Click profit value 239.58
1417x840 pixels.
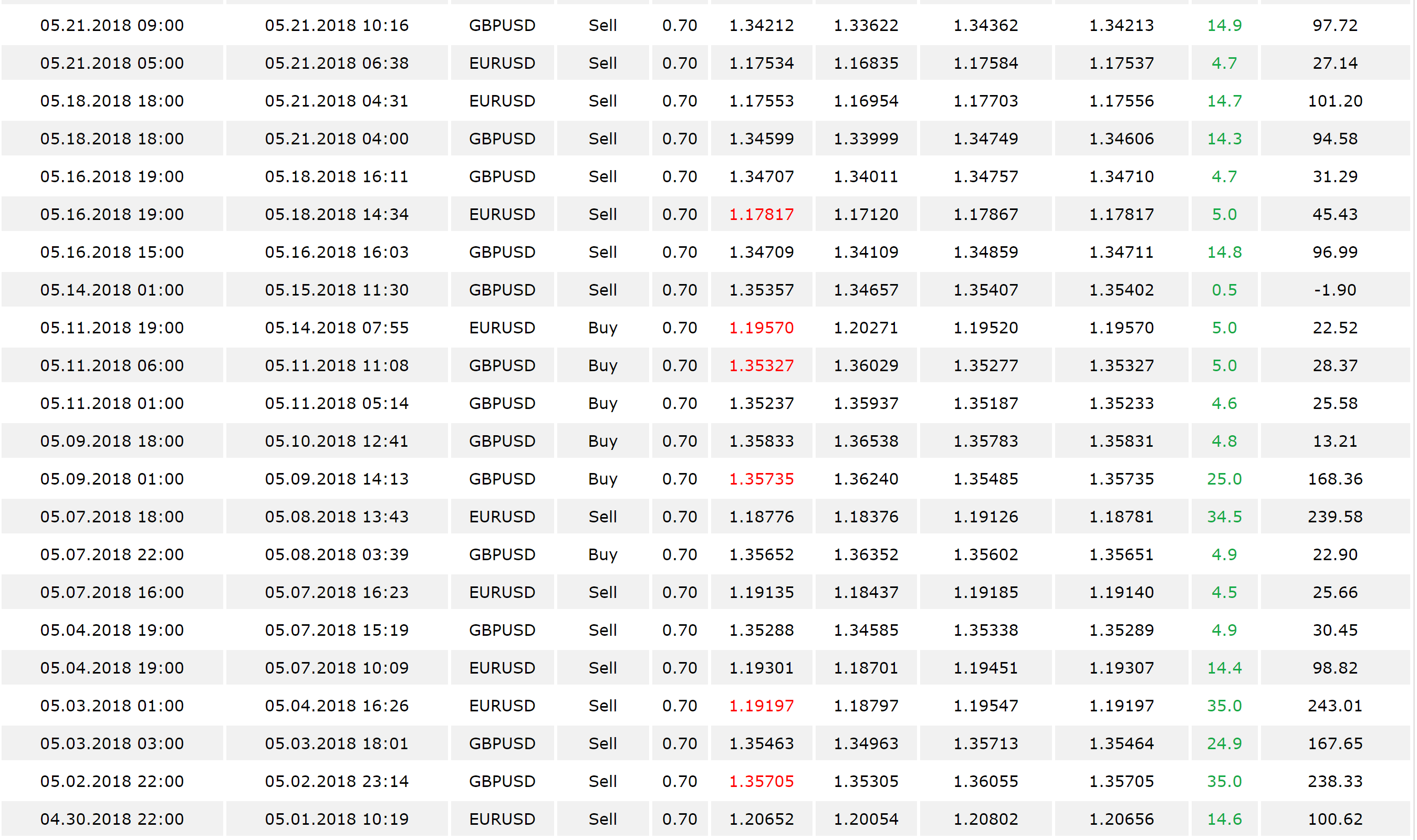coord(1336,517)
